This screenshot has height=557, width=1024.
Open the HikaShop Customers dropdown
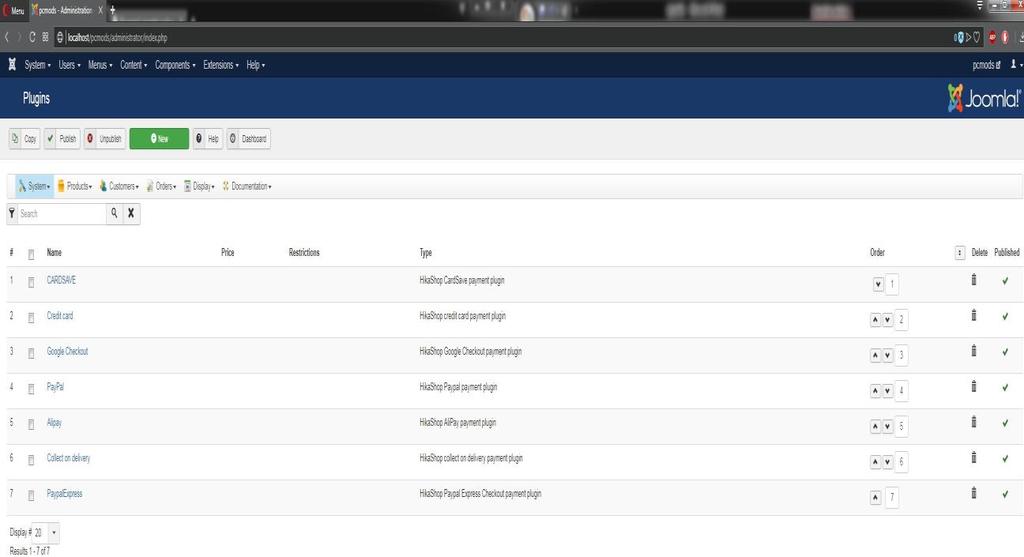[119, 186]
